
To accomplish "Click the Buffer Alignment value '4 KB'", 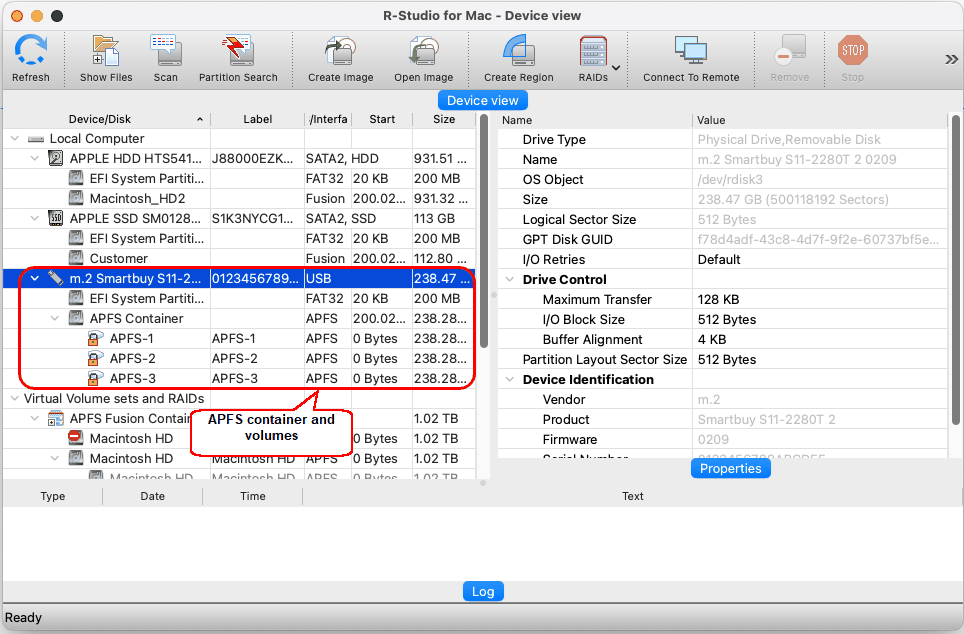I will tap(712, 339).
